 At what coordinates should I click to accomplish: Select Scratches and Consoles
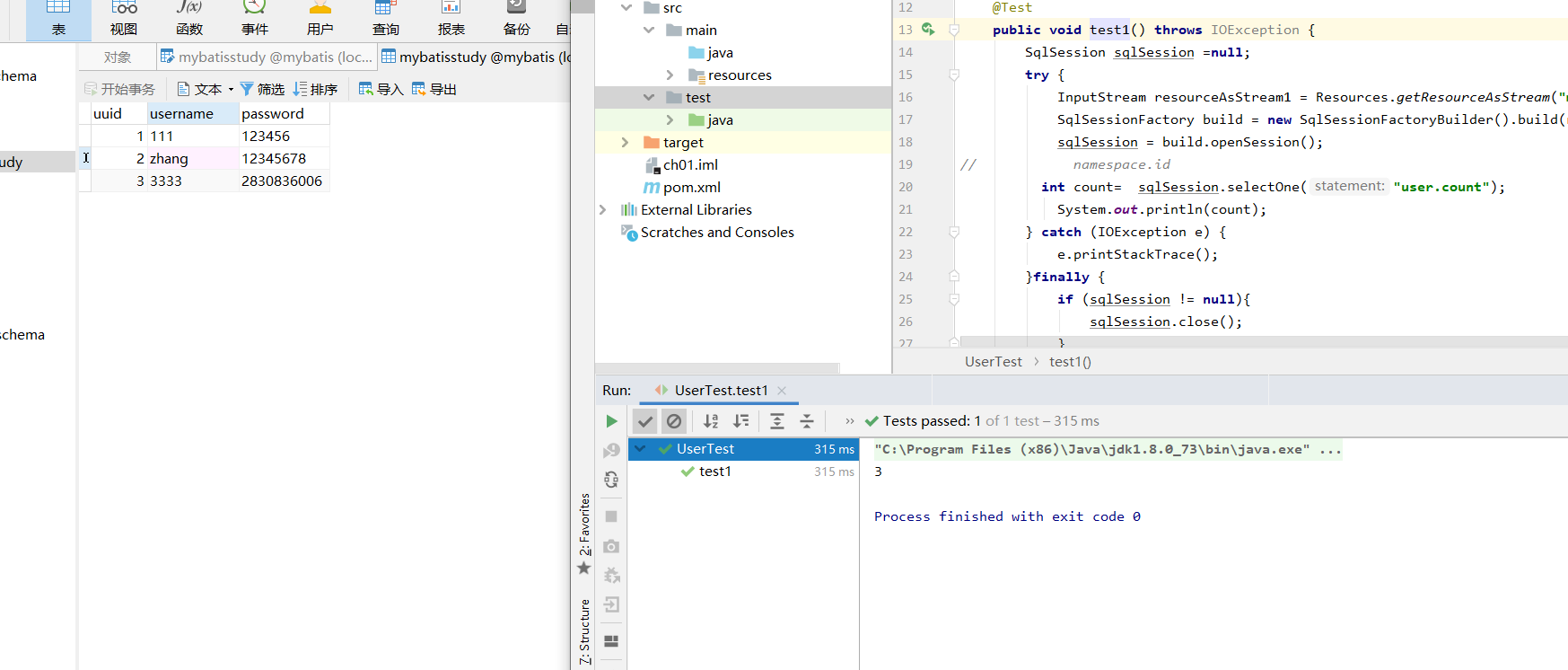tap(707, 232)
